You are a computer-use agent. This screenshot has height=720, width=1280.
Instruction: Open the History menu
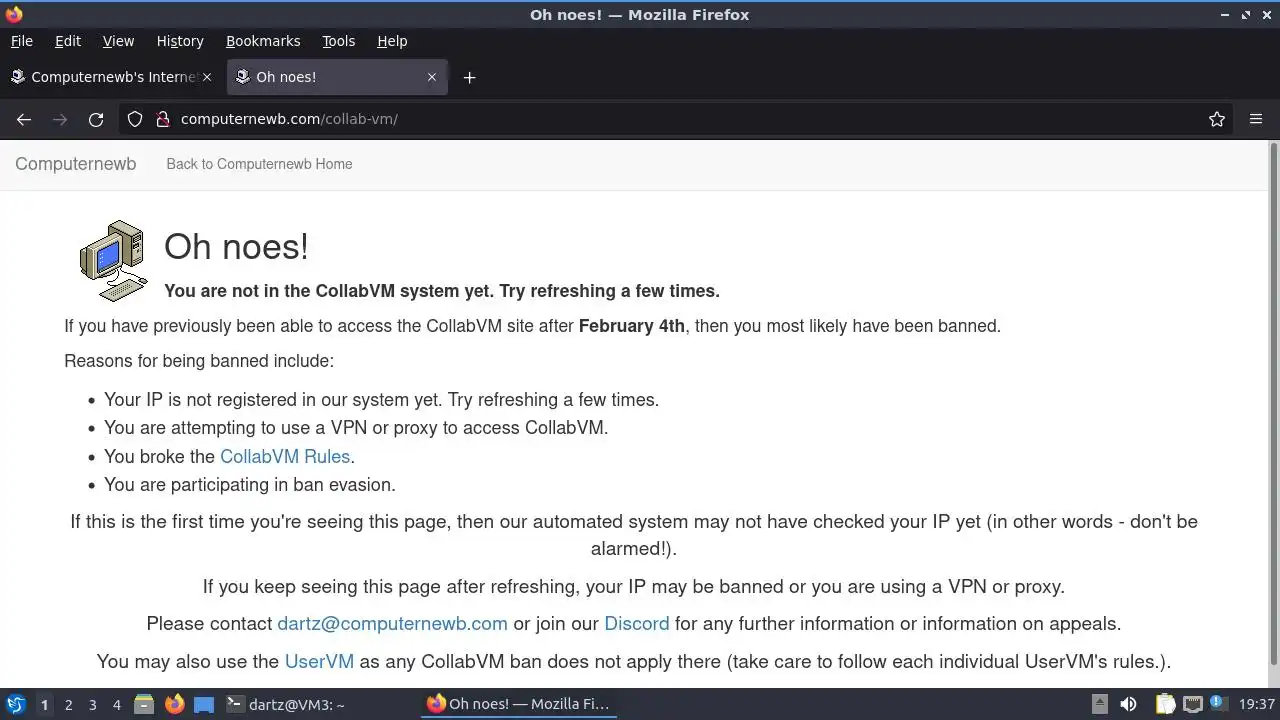(180, 41)
